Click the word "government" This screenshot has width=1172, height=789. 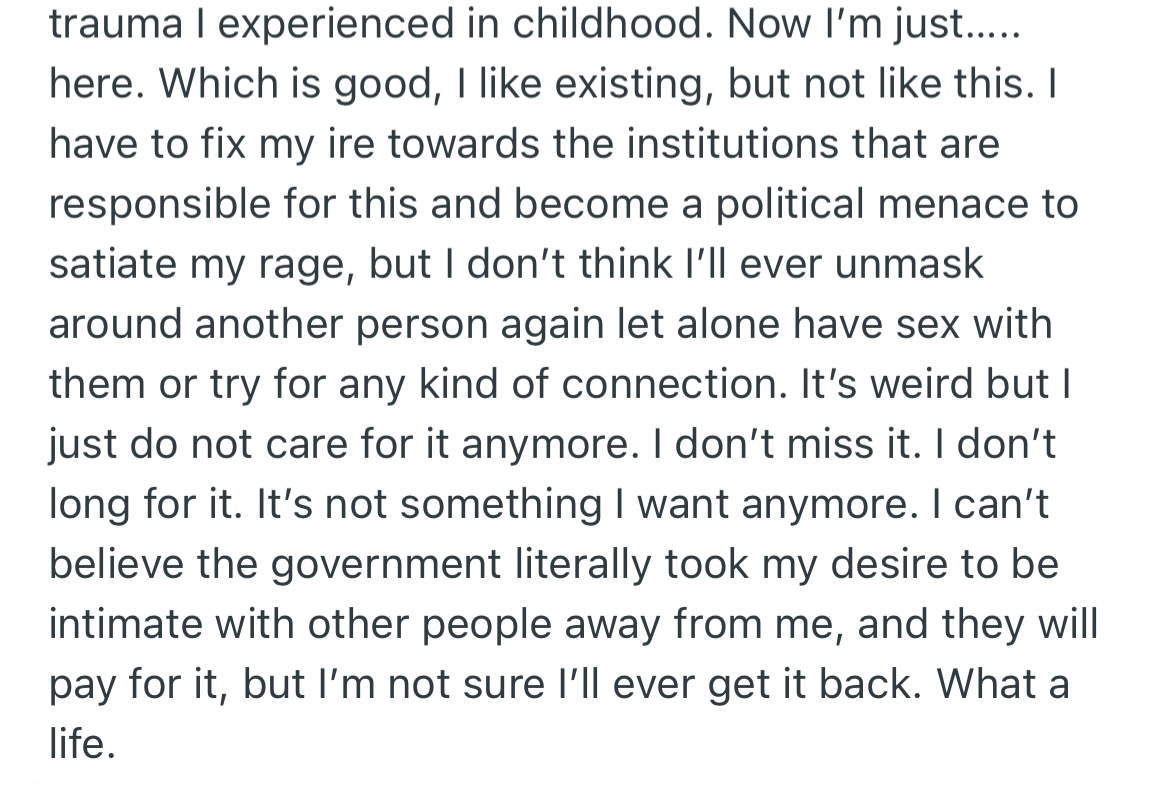(x=386, y=566)
